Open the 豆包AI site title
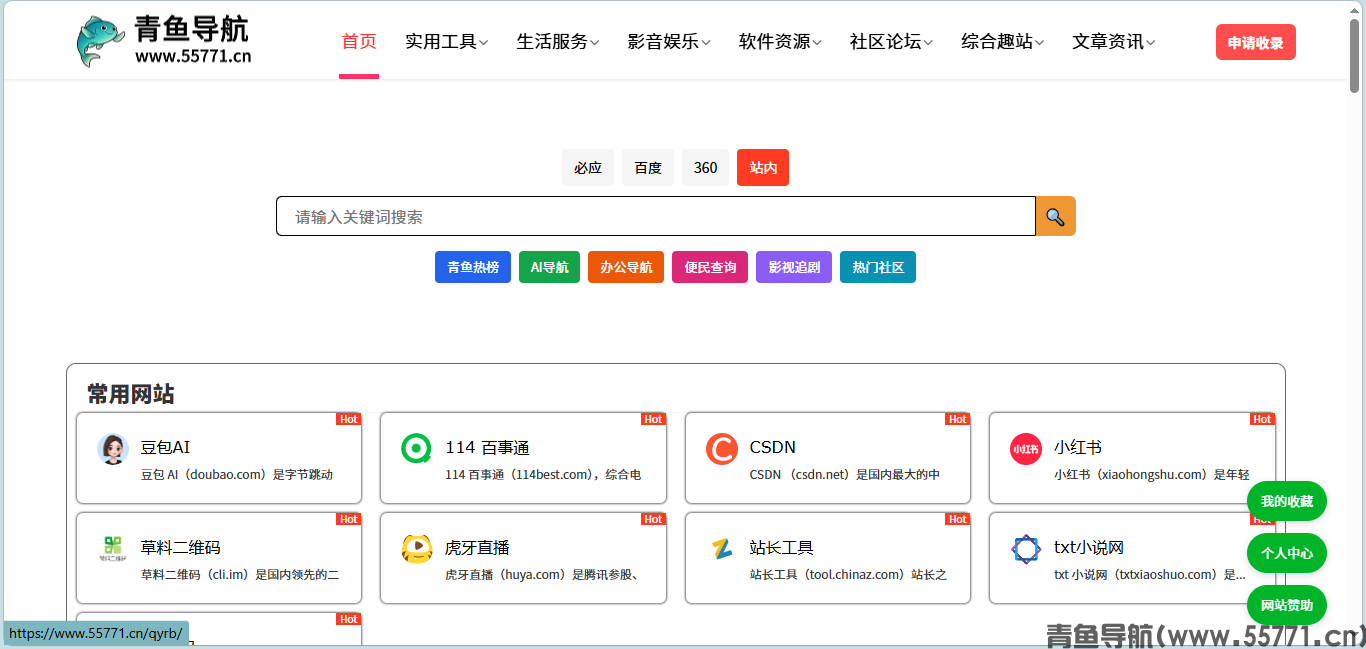 tap(165, 447)
